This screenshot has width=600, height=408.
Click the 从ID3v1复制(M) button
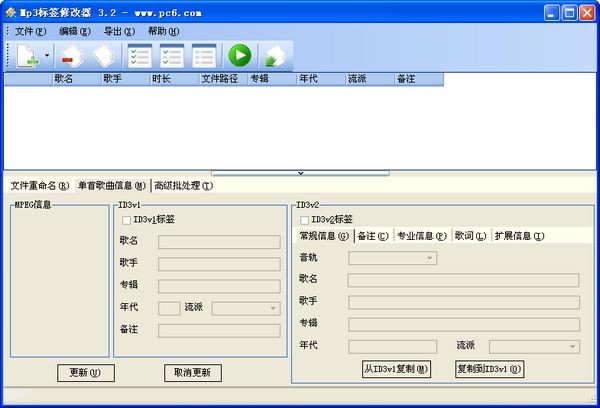coord(396,369)
